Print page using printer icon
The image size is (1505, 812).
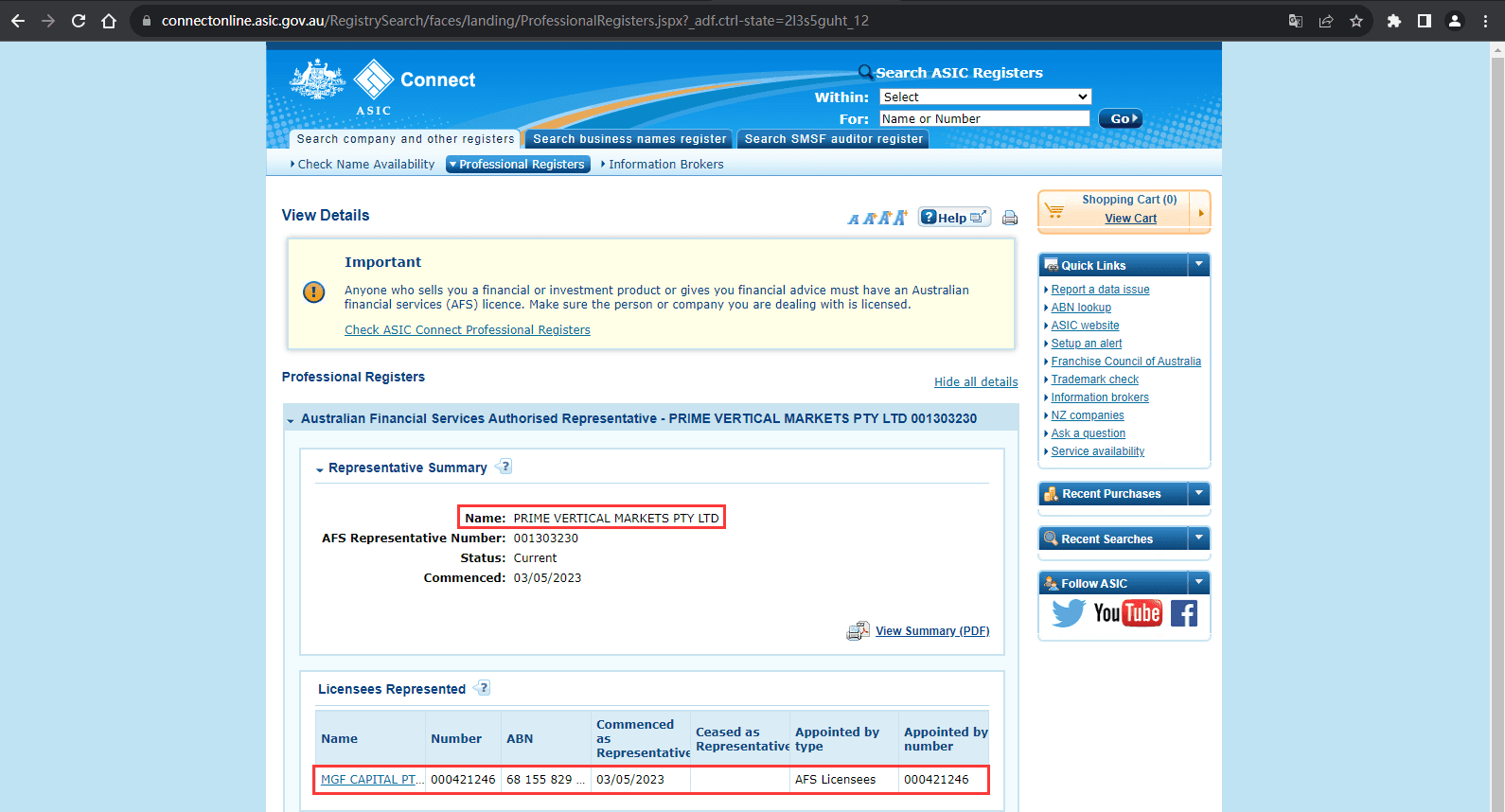click(x=1010, y=218)
